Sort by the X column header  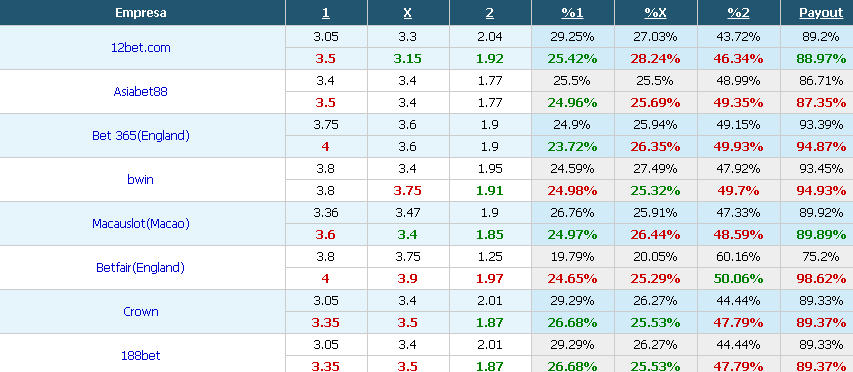[407, 13]
